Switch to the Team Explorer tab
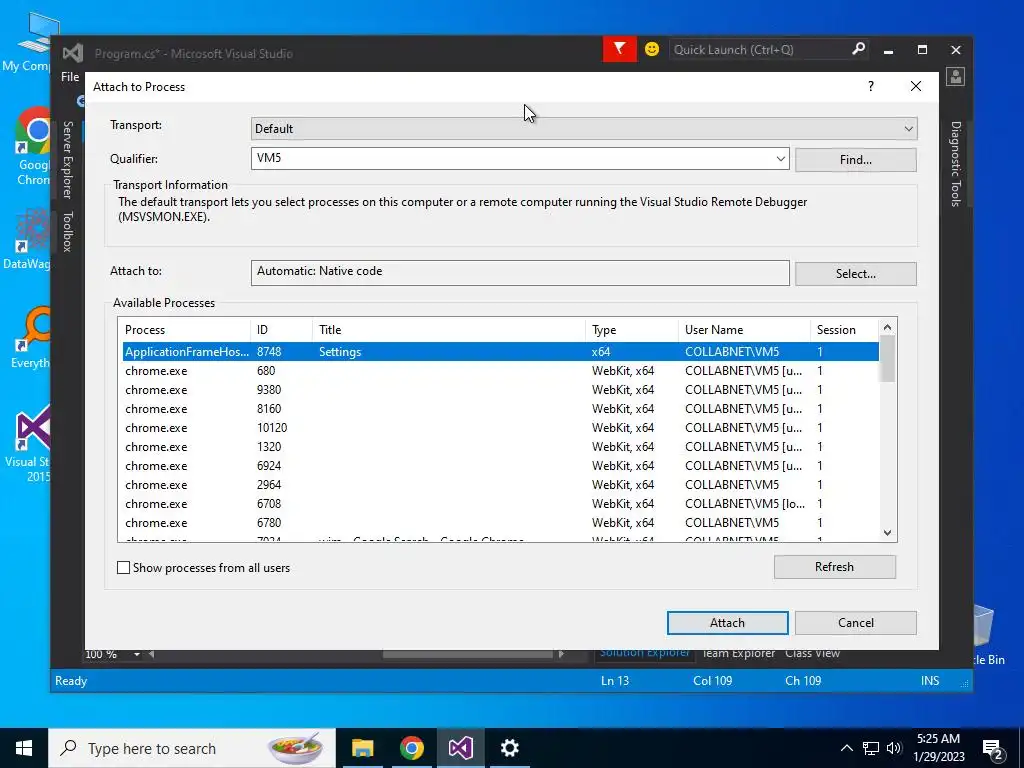1024x768 pixels. click(x=738, y=653)
